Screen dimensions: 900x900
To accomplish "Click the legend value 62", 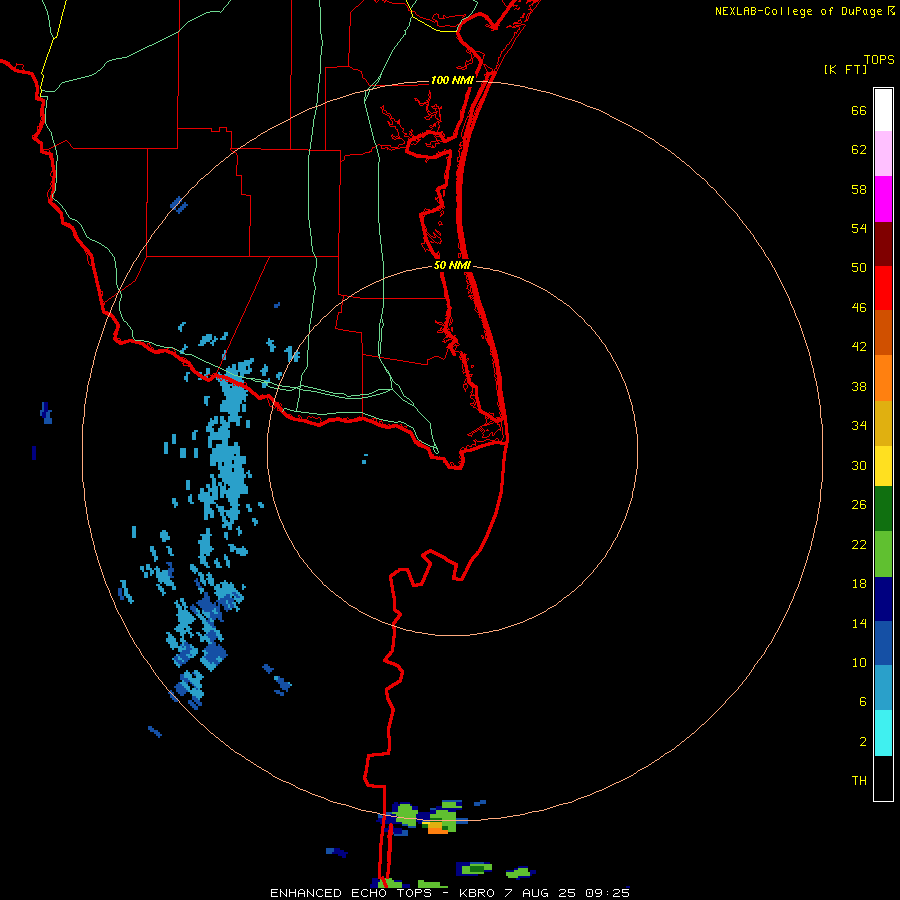I will [x=859, y=150].
